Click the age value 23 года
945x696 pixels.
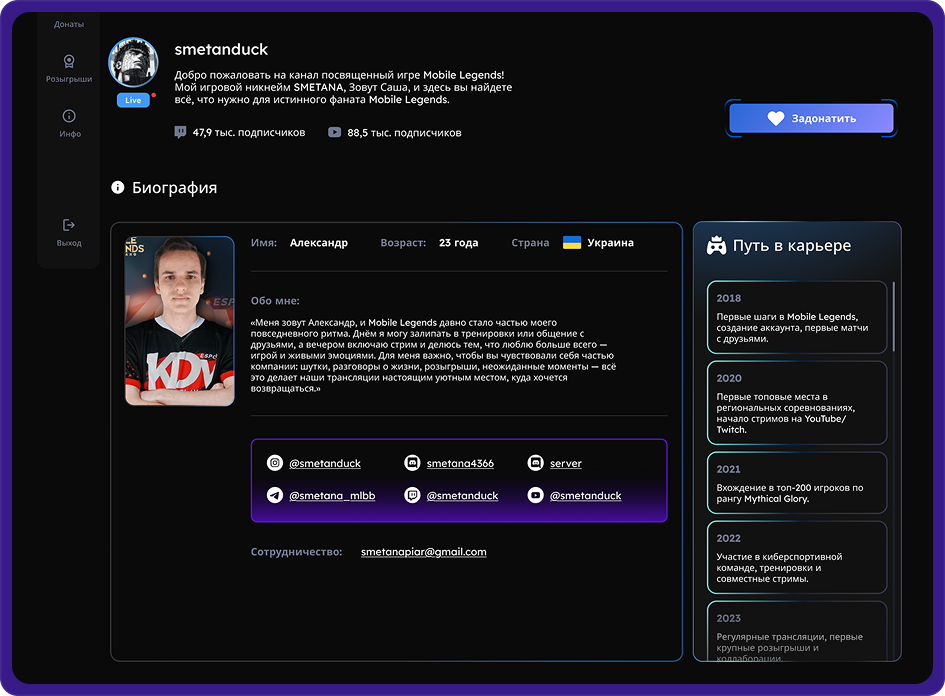tap(459, 242)
